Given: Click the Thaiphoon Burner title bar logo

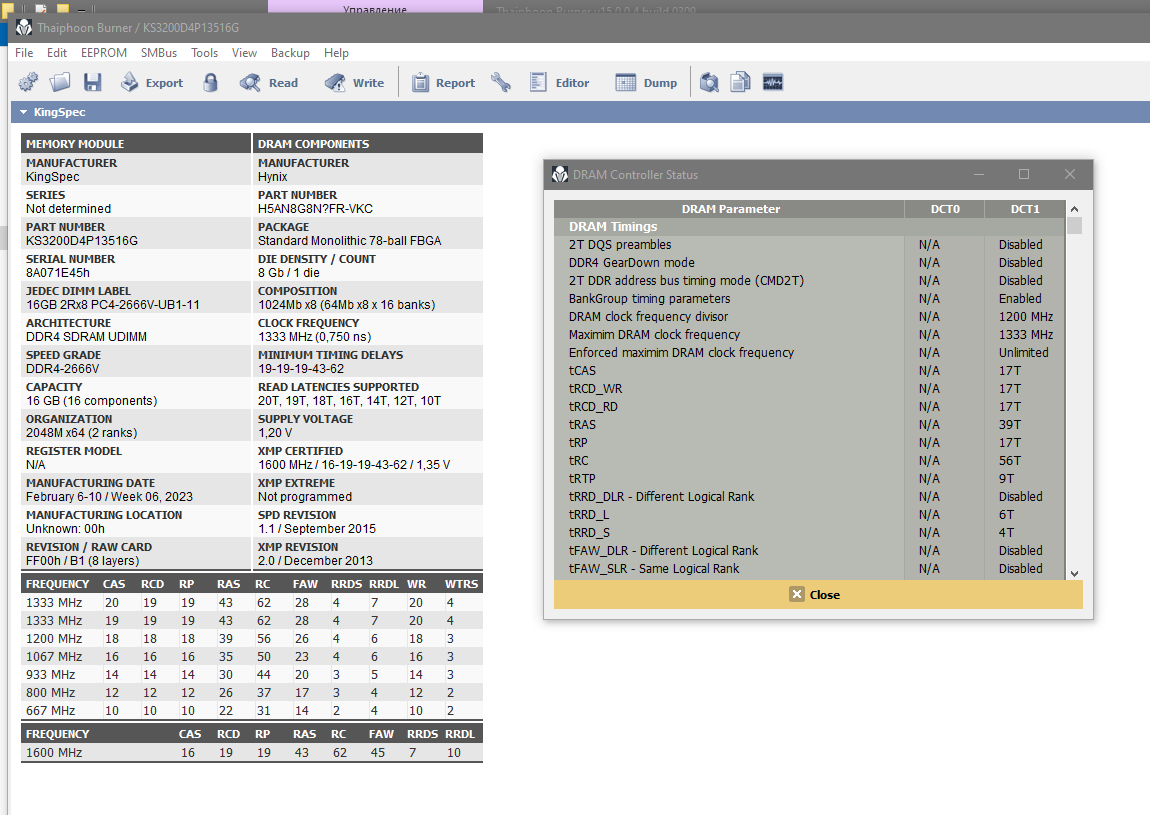Looking at the screenshot, I should (x=24, y=28).
